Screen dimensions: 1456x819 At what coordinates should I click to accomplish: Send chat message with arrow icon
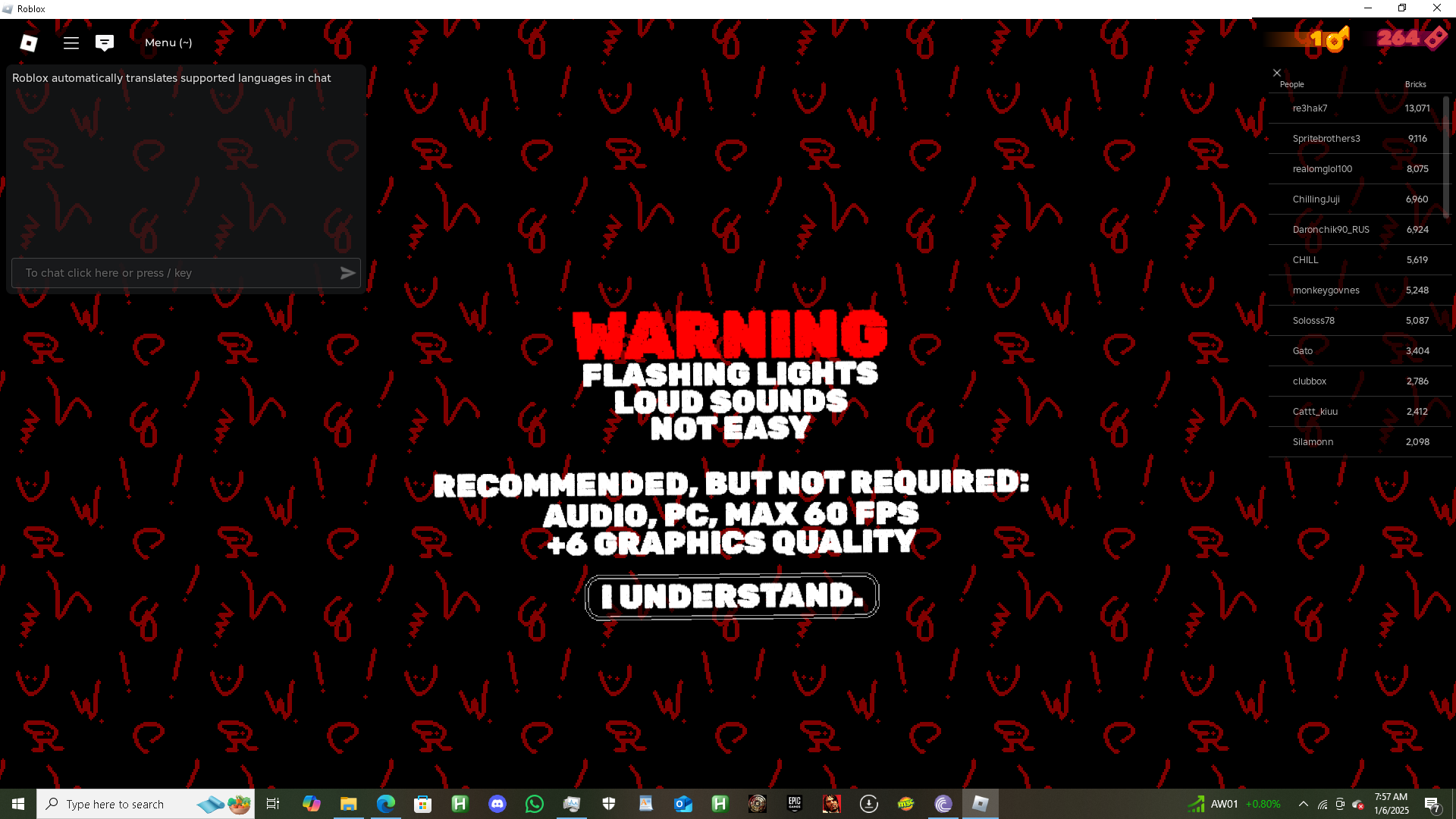click(347, 273)
